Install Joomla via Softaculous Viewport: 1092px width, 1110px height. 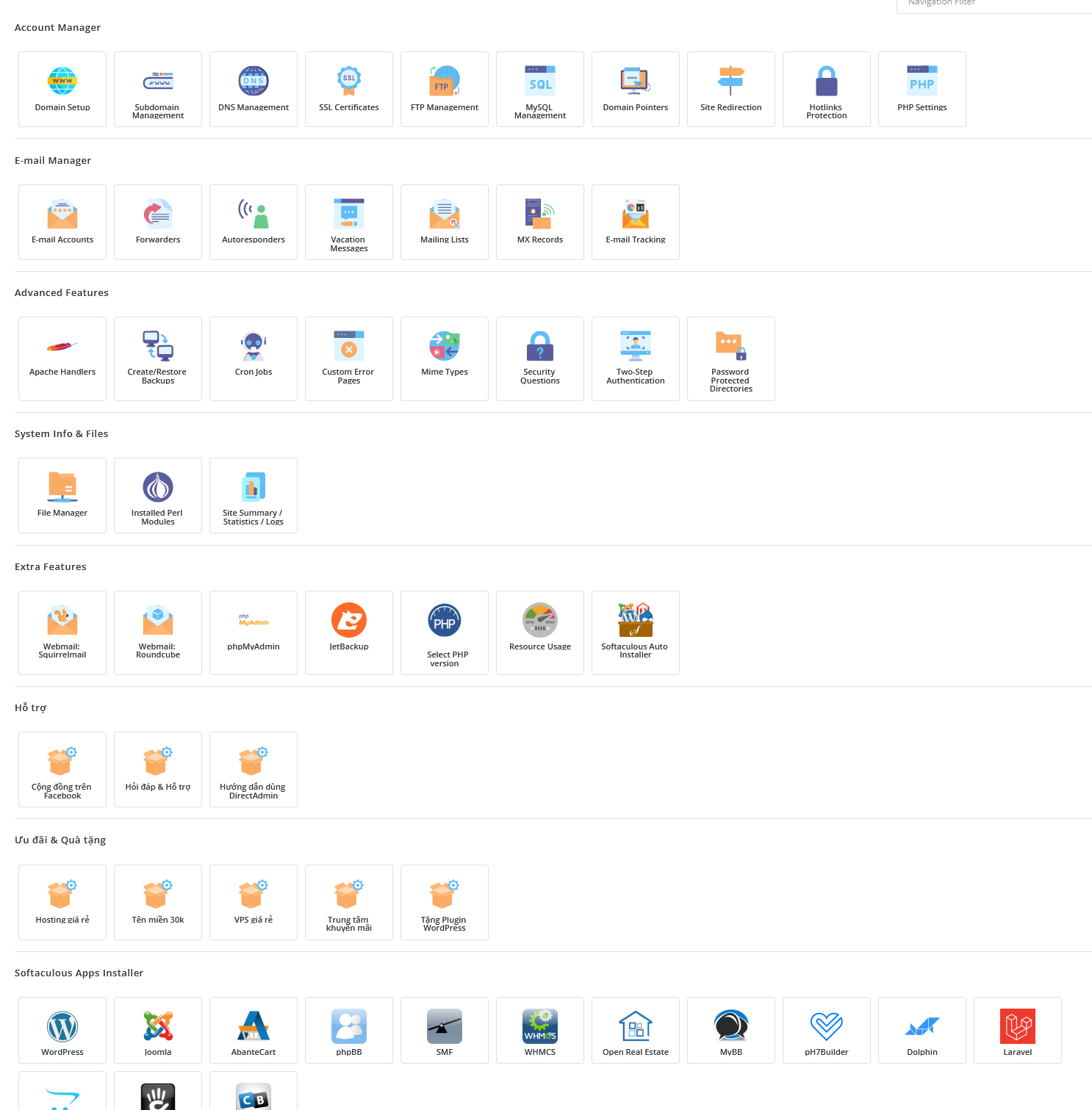tap(158, 1030)
